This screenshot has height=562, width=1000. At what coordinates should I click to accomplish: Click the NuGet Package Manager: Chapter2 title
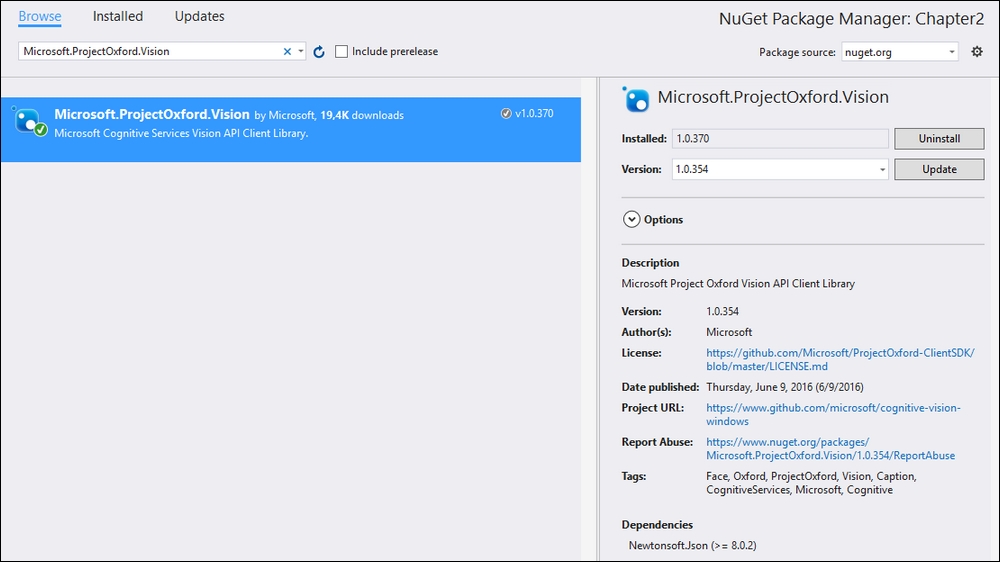tap(851, 19)
